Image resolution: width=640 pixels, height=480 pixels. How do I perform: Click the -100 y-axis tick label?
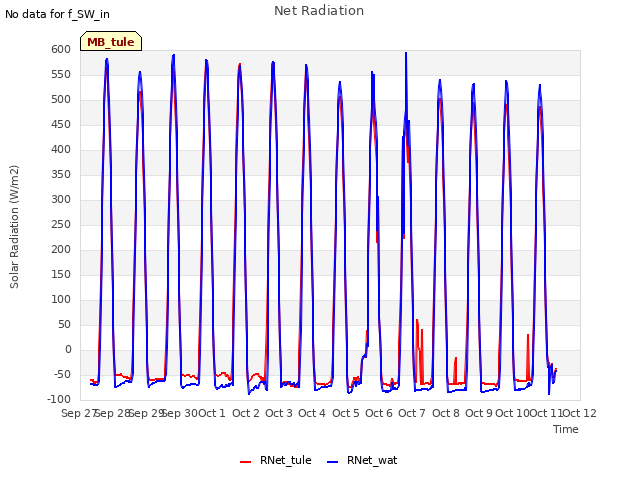point(58,399)
